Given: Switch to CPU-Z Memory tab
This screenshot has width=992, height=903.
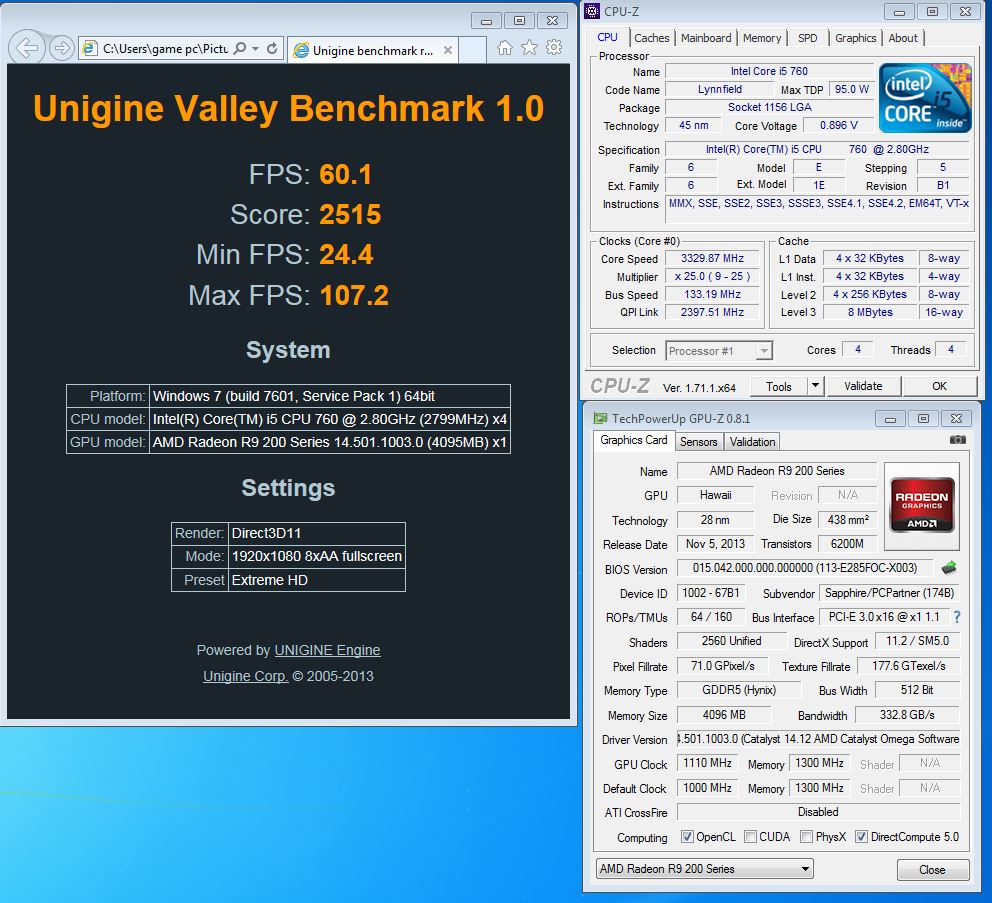Looking at the screenshot, I should [762, 38].
